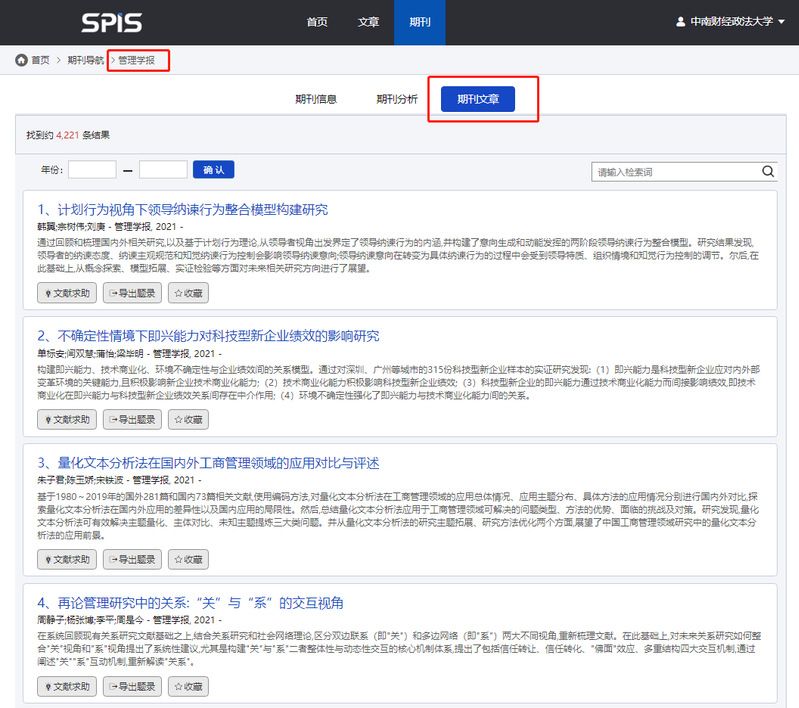
Task: Click the end year input field
Action: 163,170
